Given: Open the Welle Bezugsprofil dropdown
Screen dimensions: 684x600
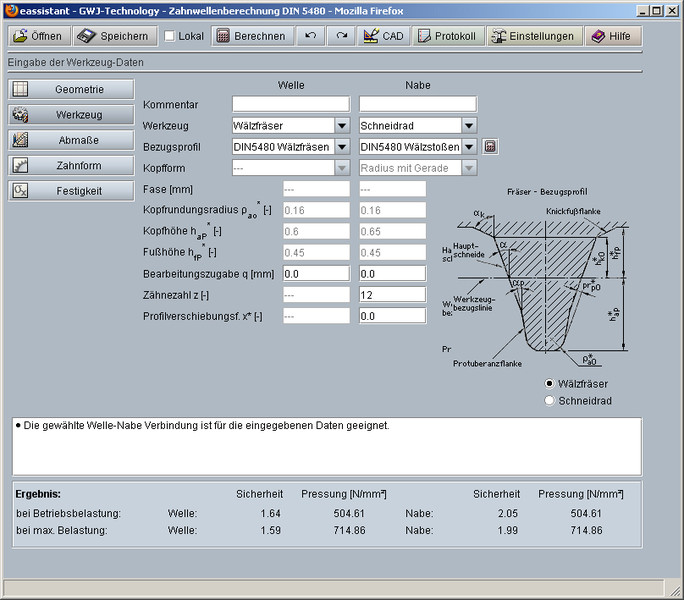Looking at the screenshot, I should pyautogui.click(x=341, y=147).
